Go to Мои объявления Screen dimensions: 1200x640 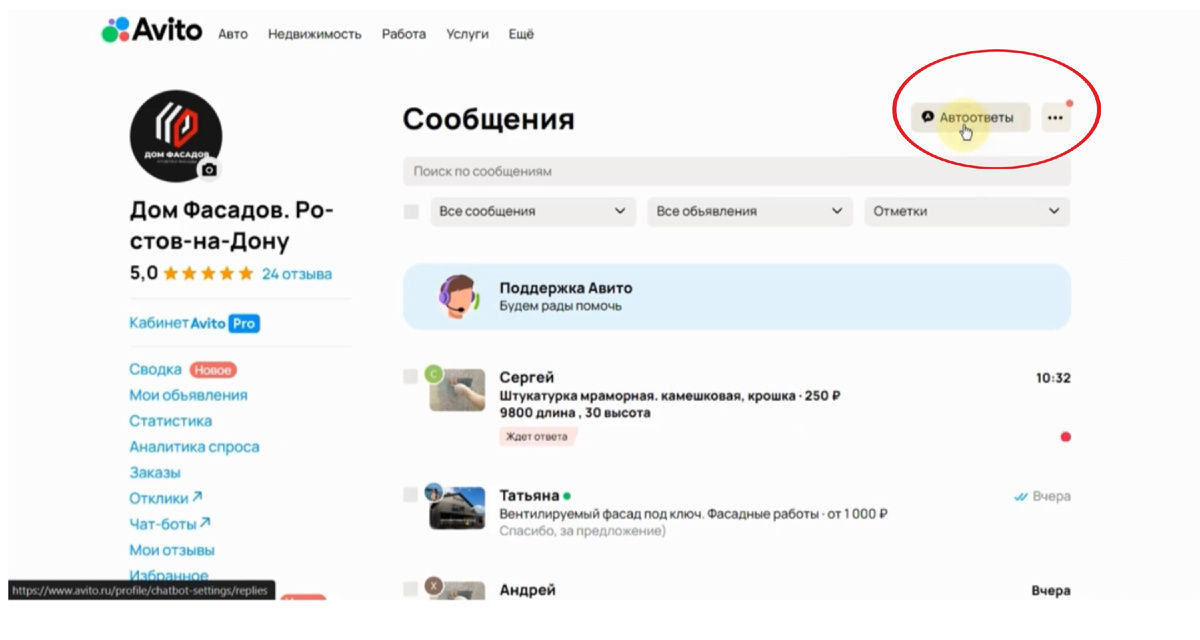point(188,395)
